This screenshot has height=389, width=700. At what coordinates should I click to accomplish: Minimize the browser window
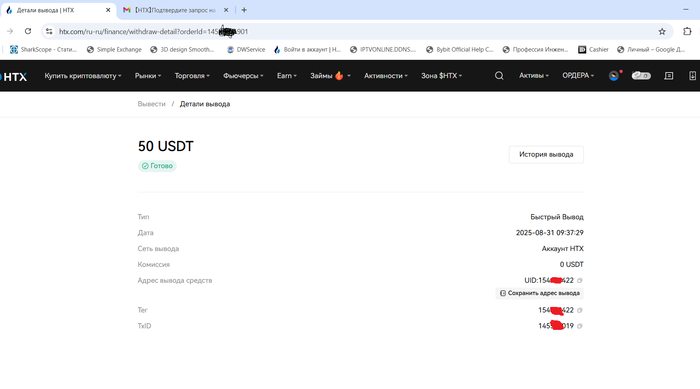click(686, 9)
